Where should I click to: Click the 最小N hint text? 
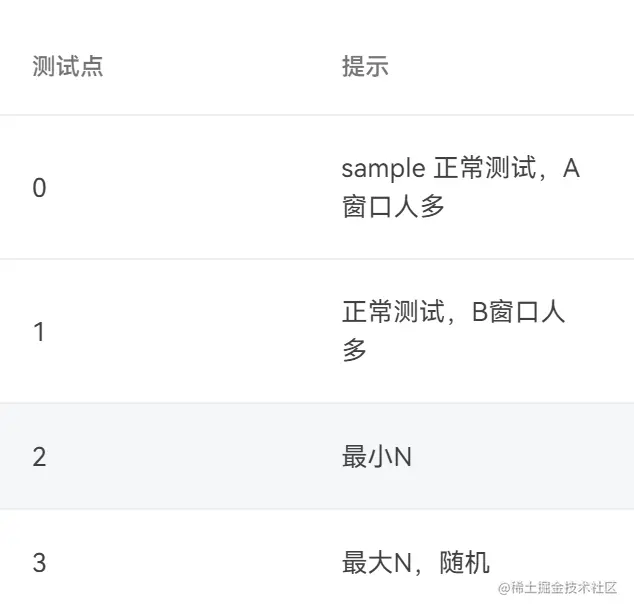pos(376,457)
